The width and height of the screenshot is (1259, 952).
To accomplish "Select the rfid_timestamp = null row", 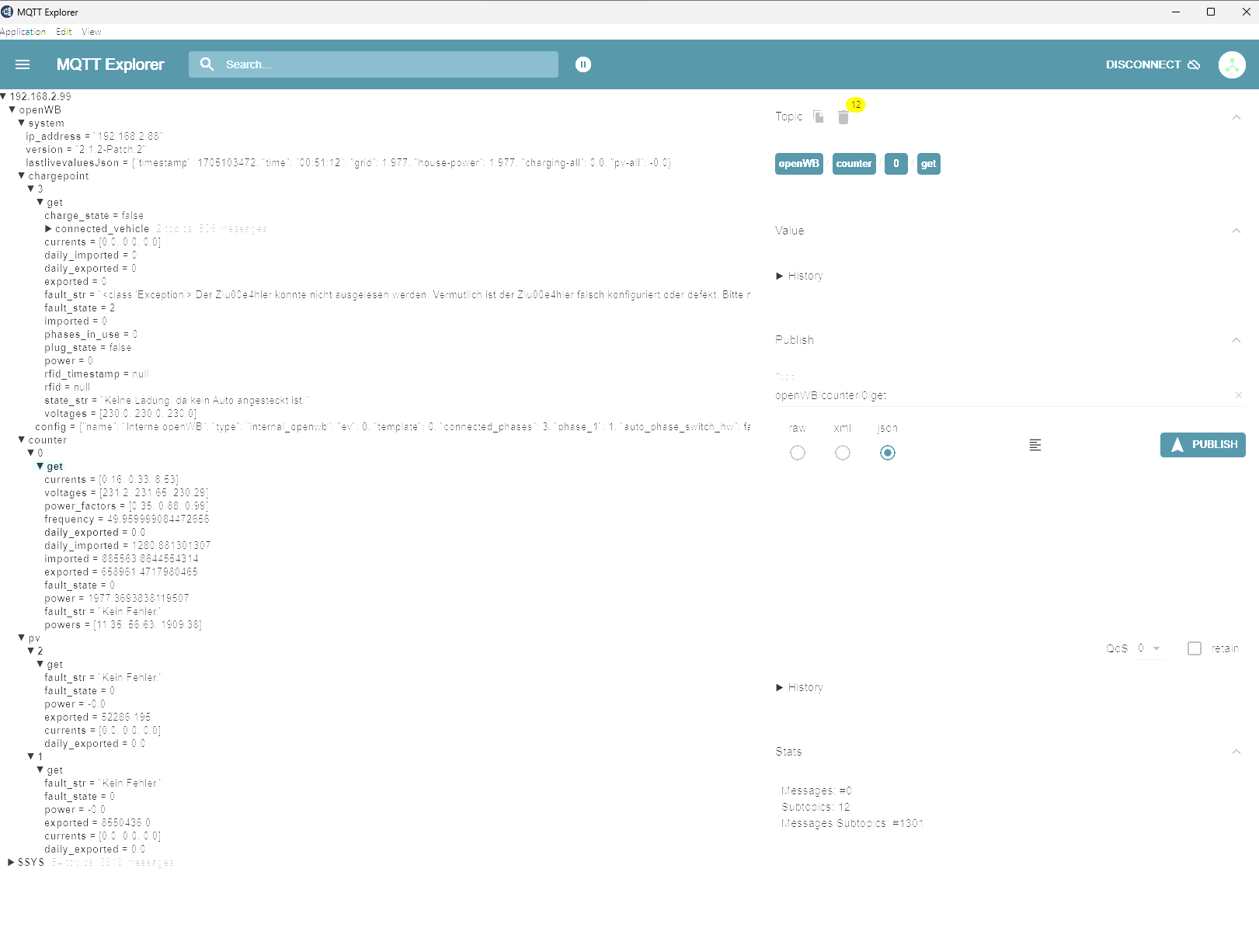I will 96,374.
